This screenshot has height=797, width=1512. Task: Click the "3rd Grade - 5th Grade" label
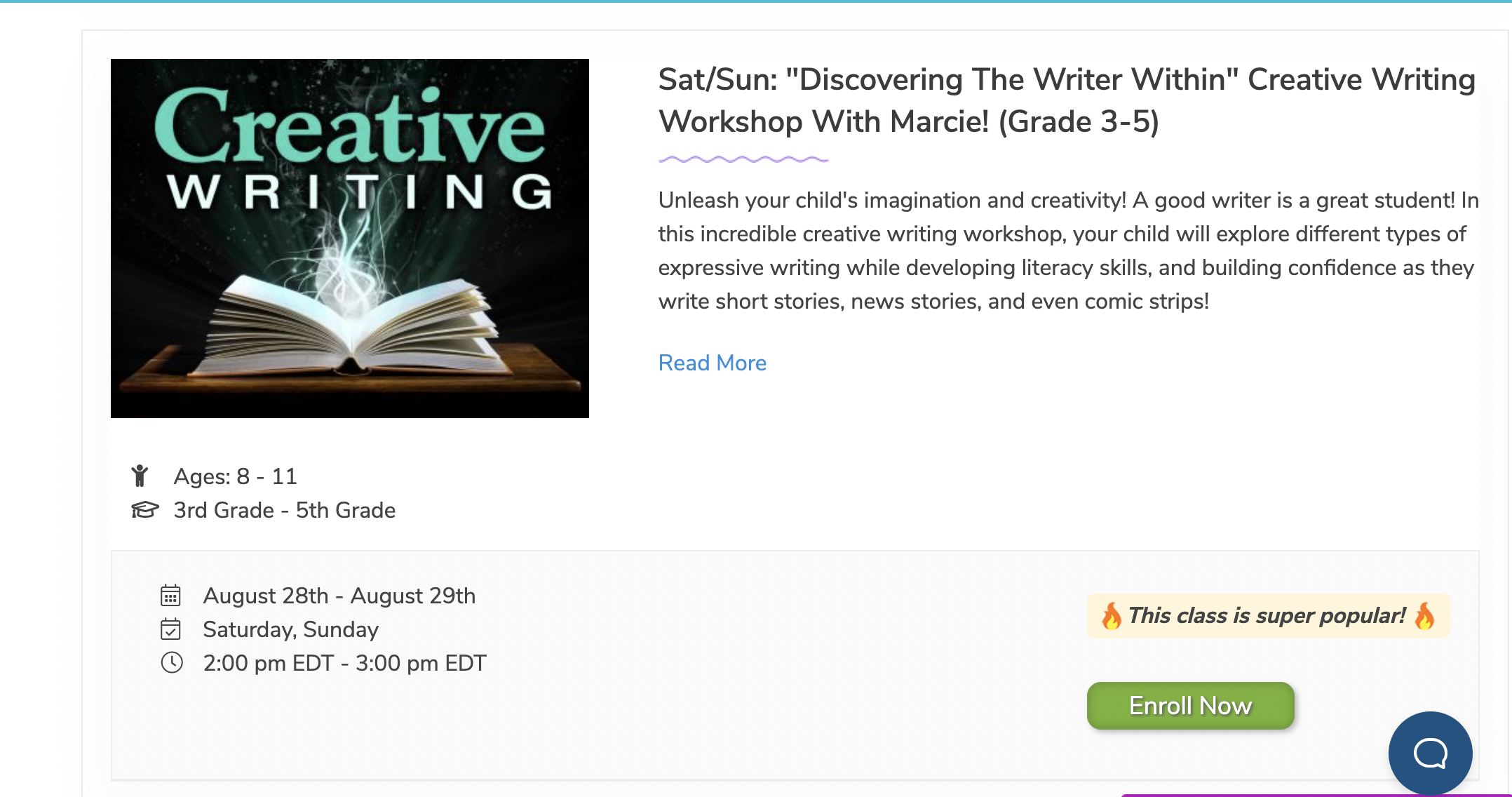click(285, 510)
